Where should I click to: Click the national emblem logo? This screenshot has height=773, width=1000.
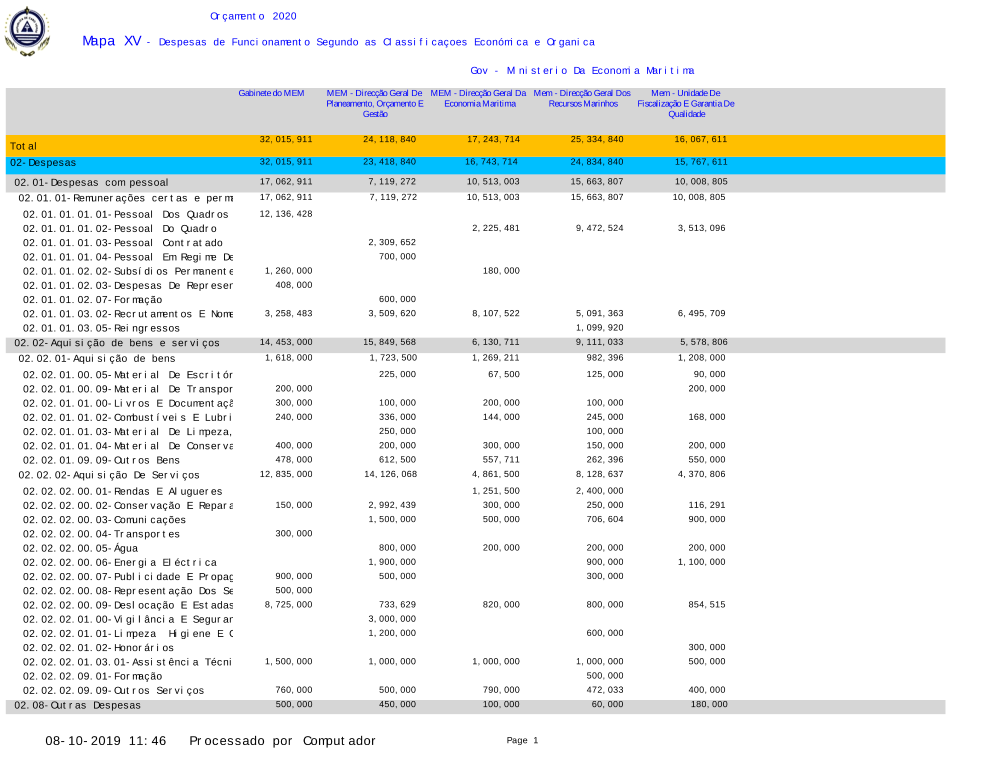pos(26,31)
